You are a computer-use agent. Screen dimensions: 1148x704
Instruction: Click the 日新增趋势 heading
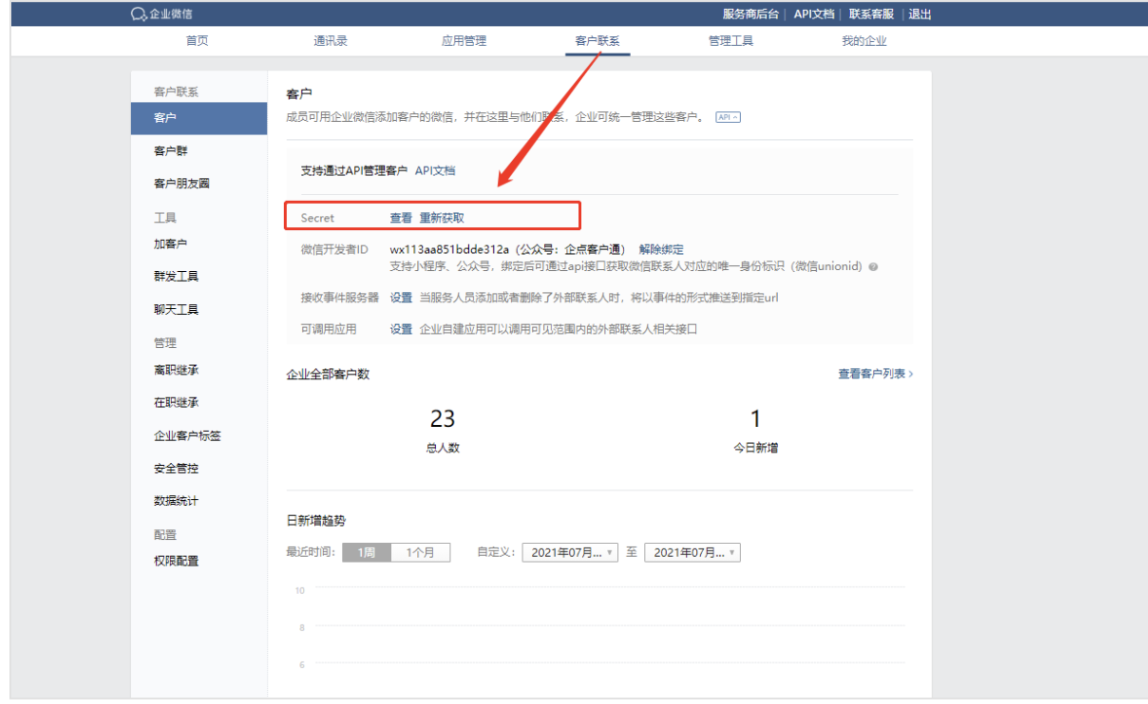(x=316, y=521)
